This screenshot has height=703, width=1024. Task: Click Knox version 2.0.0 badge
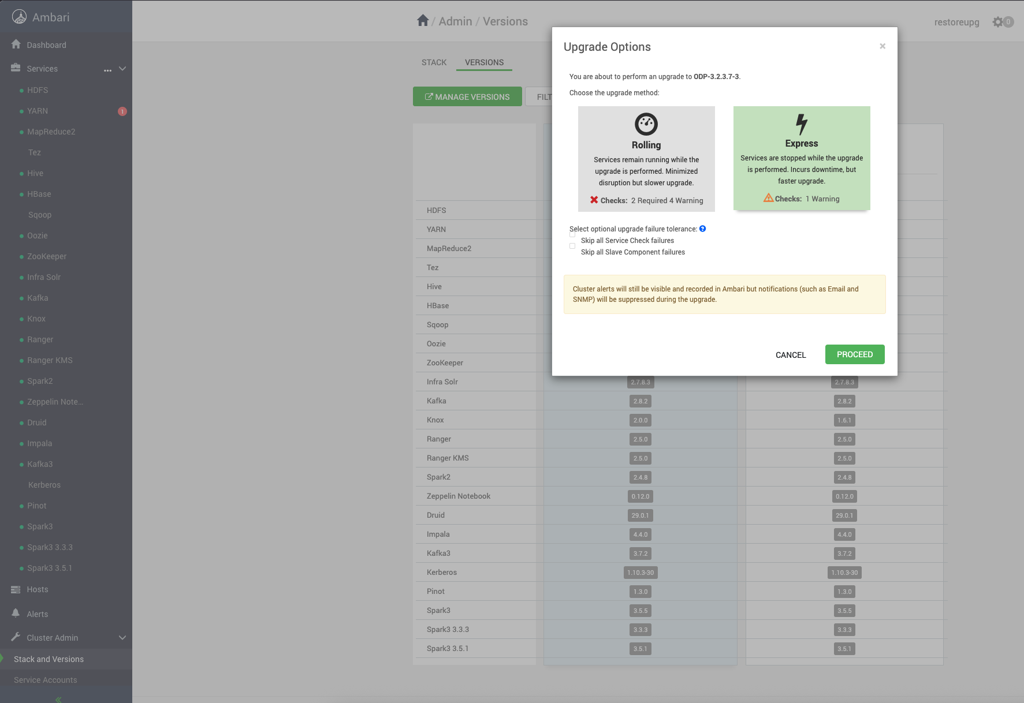[640, 420]
